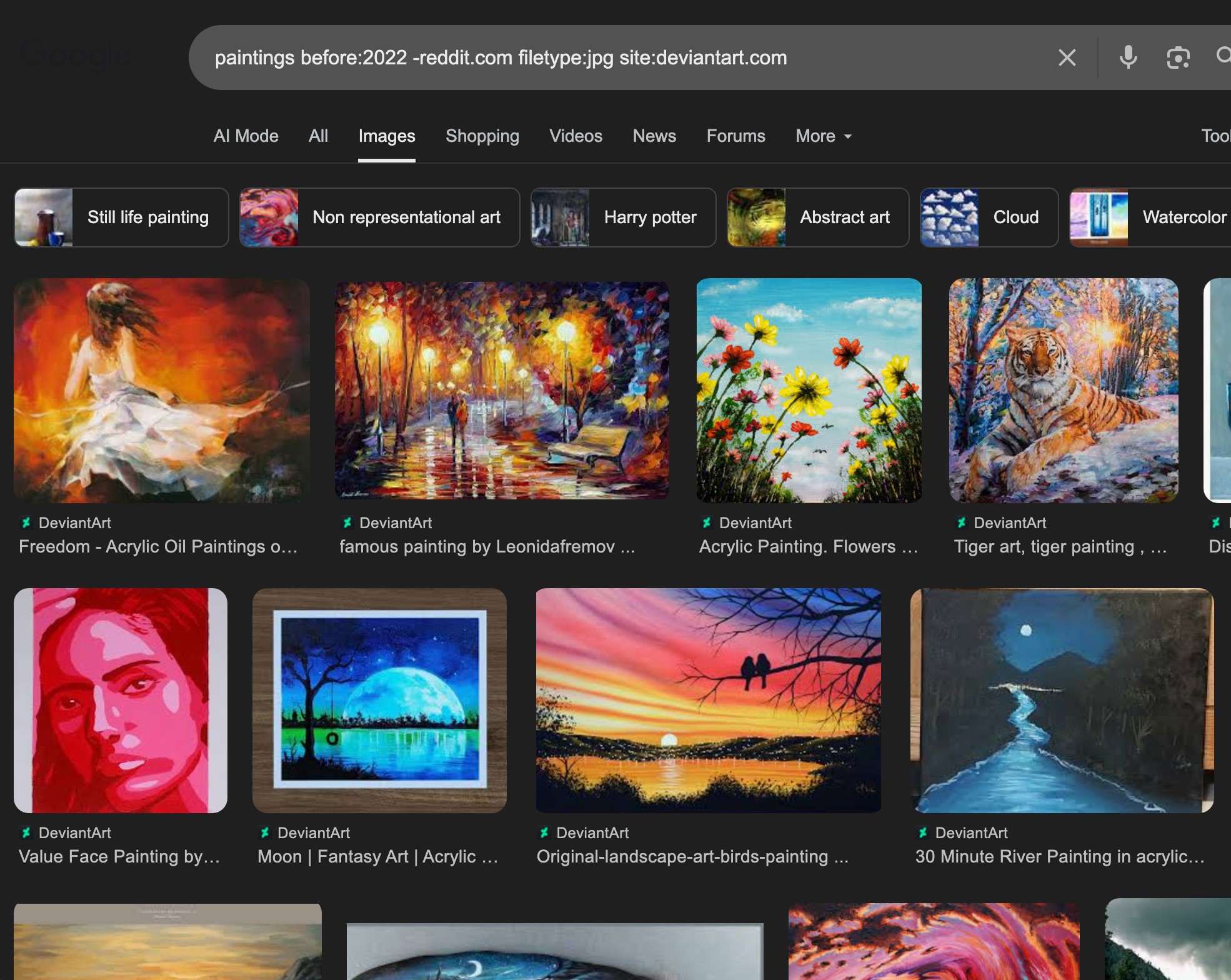Start voice search with microphone icon

(1128, 57)
